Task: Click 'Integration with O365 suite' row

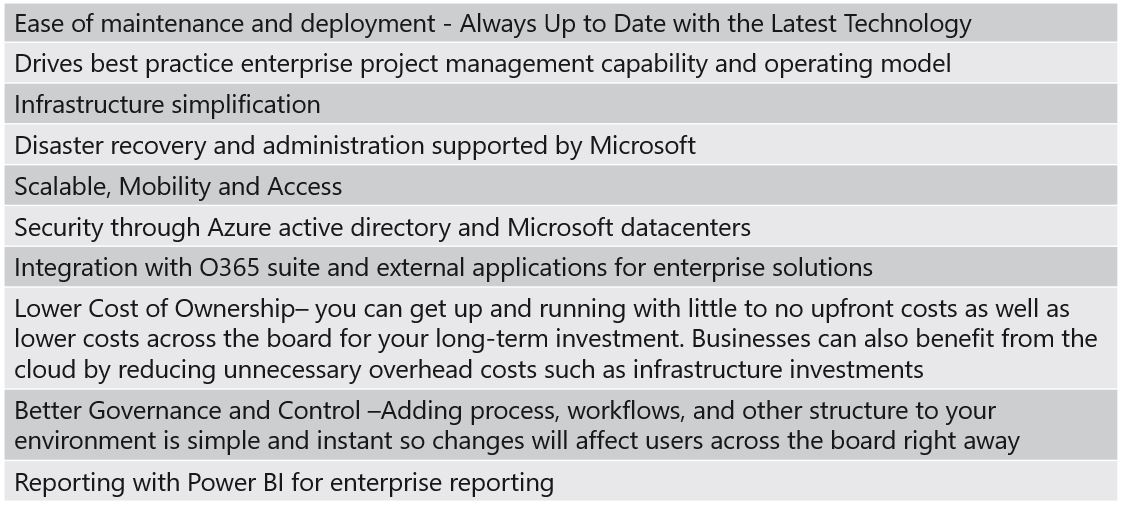Action: [x=561, y=268]
